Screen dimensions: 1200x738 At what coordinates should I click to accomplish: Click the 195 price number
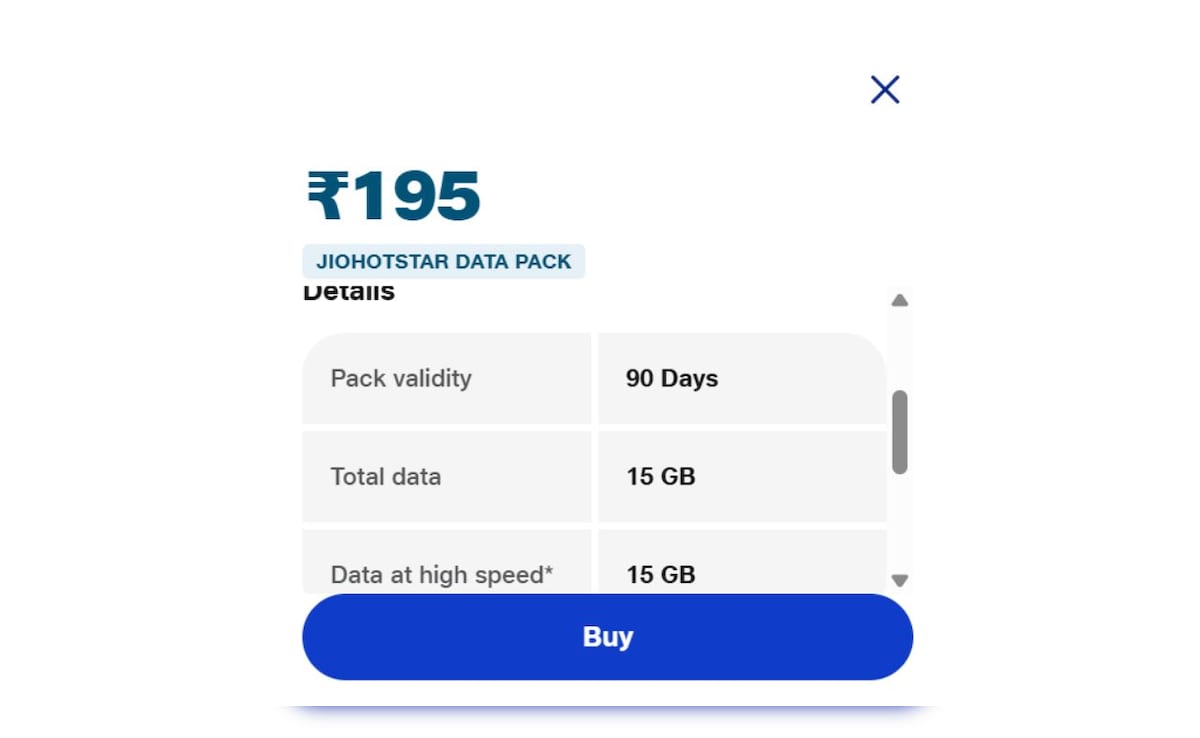click(416, 196)
